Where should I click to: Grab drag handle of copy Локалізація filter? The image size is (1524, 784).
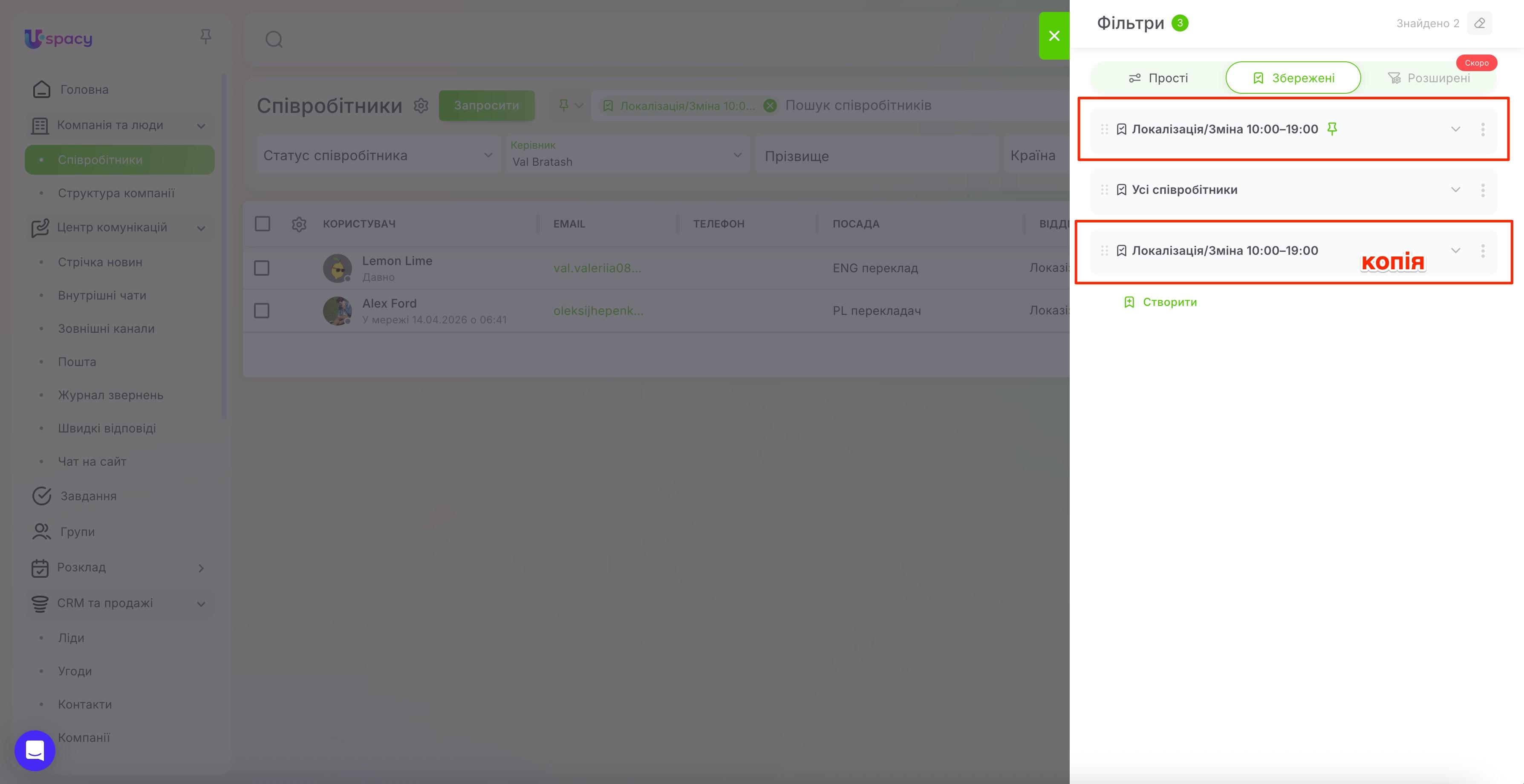tap(1104, 250)
